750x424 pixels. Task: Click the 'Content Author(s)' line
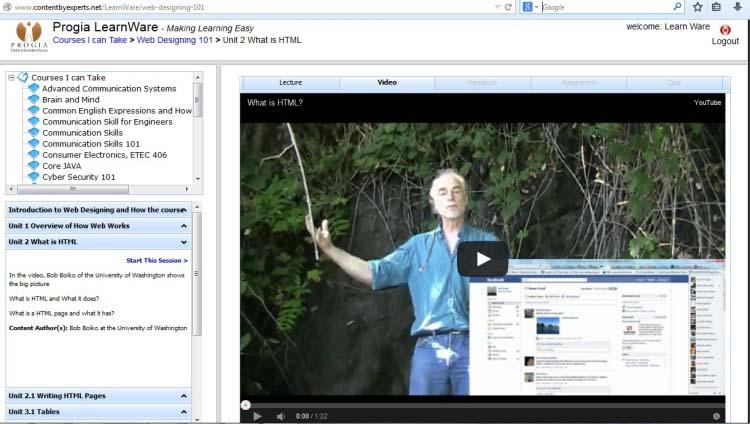click(x=98, y=328)
